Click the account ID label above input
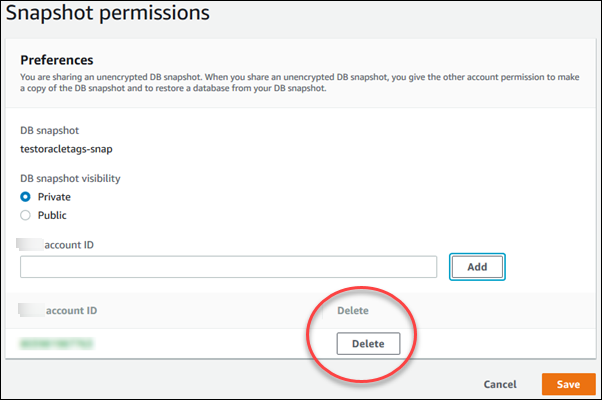This screenshot has width=602, height=400. pos(83,243)
